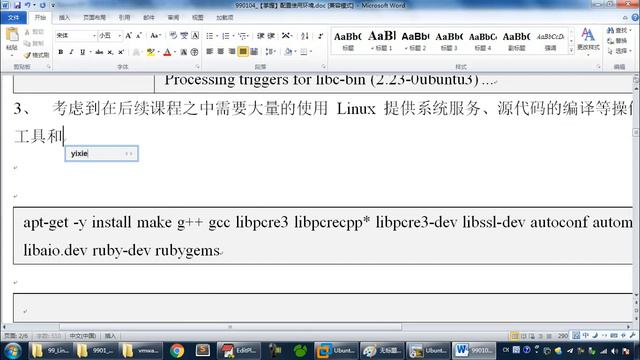Screen dimensions: 640x360
Task: Decrease the paragraph indent
Action: (x=260, y=36)
